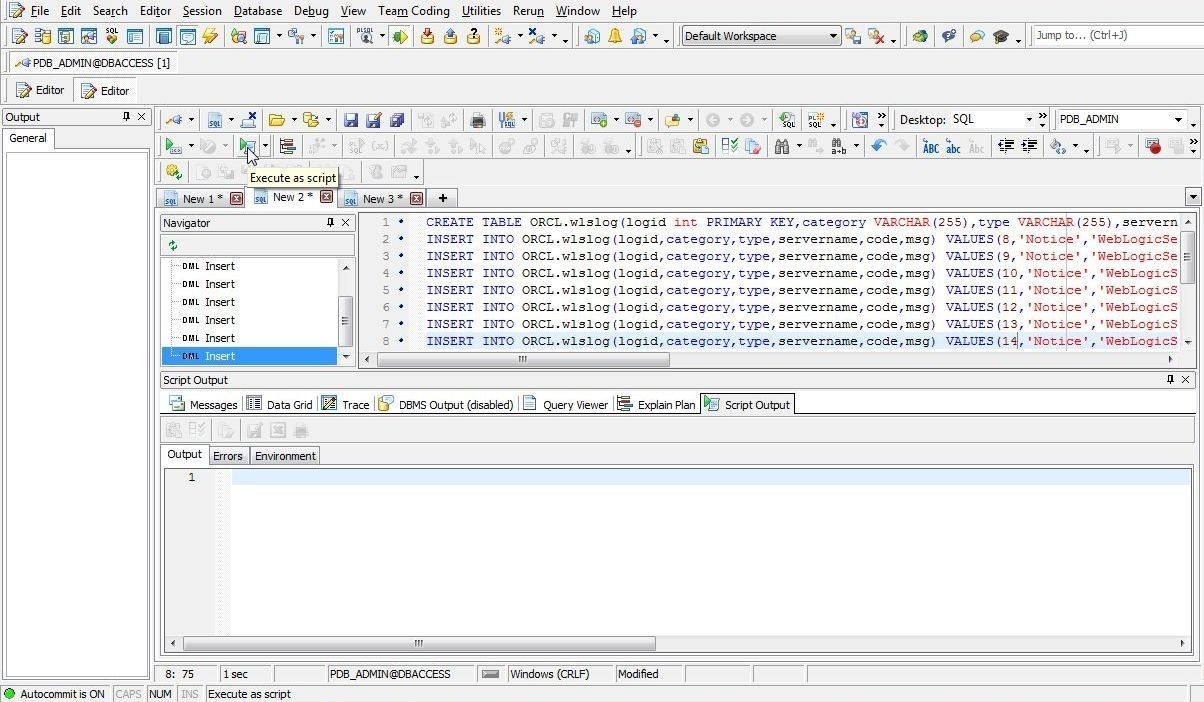The width and height of the screenshot is (1204, 702).
Task: Click the Explain Plan tree icon in toolbar
Action: (287, 146)
